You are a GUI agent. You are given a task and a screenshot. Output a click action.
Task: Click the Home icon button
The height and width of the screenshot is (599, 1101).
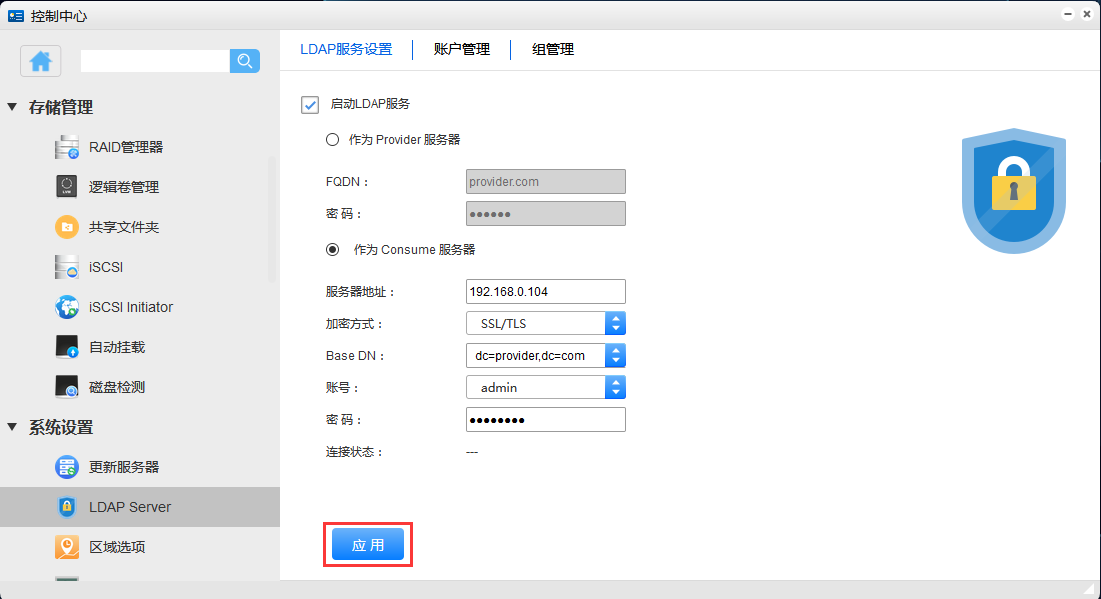[41, 61]
